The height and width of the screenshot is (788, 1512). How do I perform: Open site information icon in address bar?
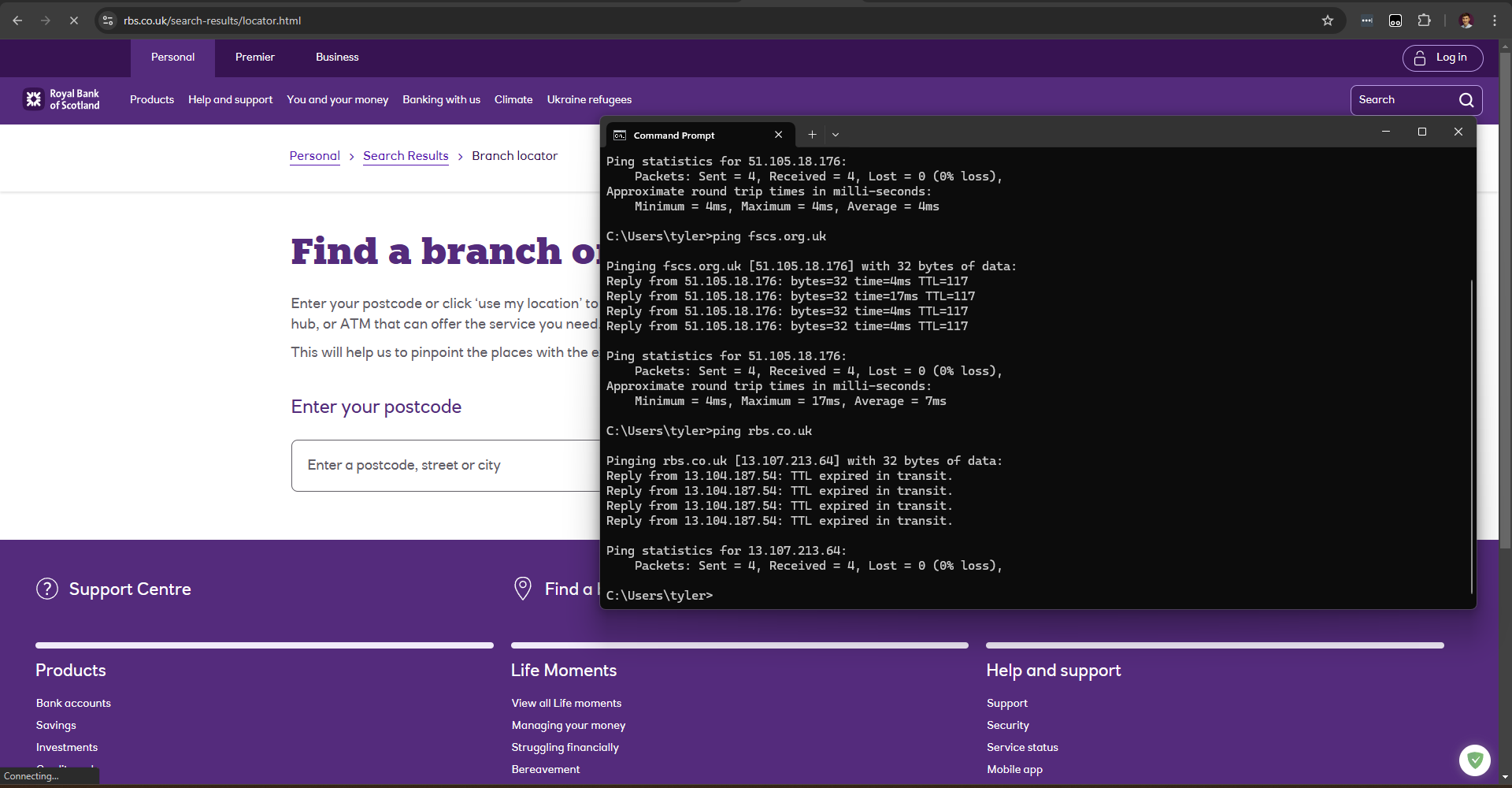(109, 20)
